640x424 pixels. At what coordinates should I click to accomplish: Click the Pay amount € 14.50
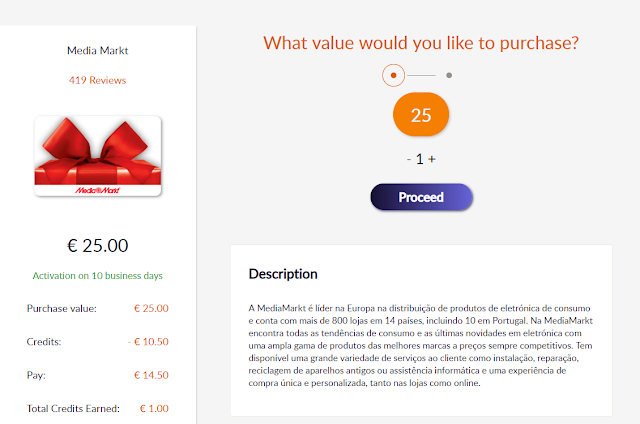[151, 375]
